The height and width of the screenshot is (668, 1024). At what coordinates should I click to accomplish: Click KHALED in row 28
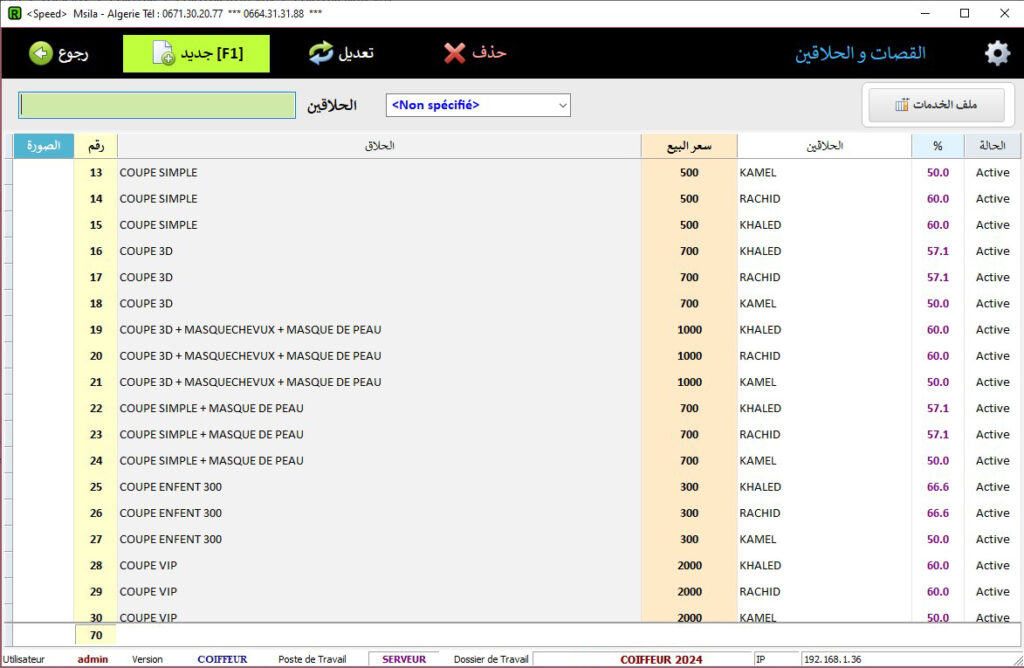point(760,565)
